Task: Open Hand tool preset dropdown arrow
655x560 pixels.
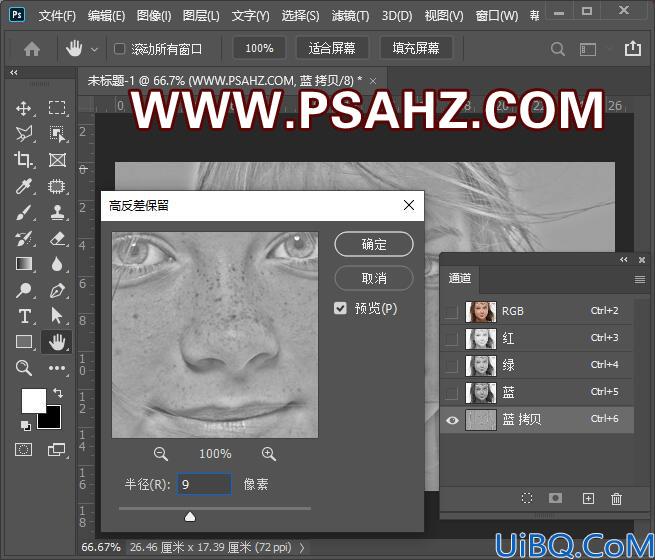Action: coord(94,50)
